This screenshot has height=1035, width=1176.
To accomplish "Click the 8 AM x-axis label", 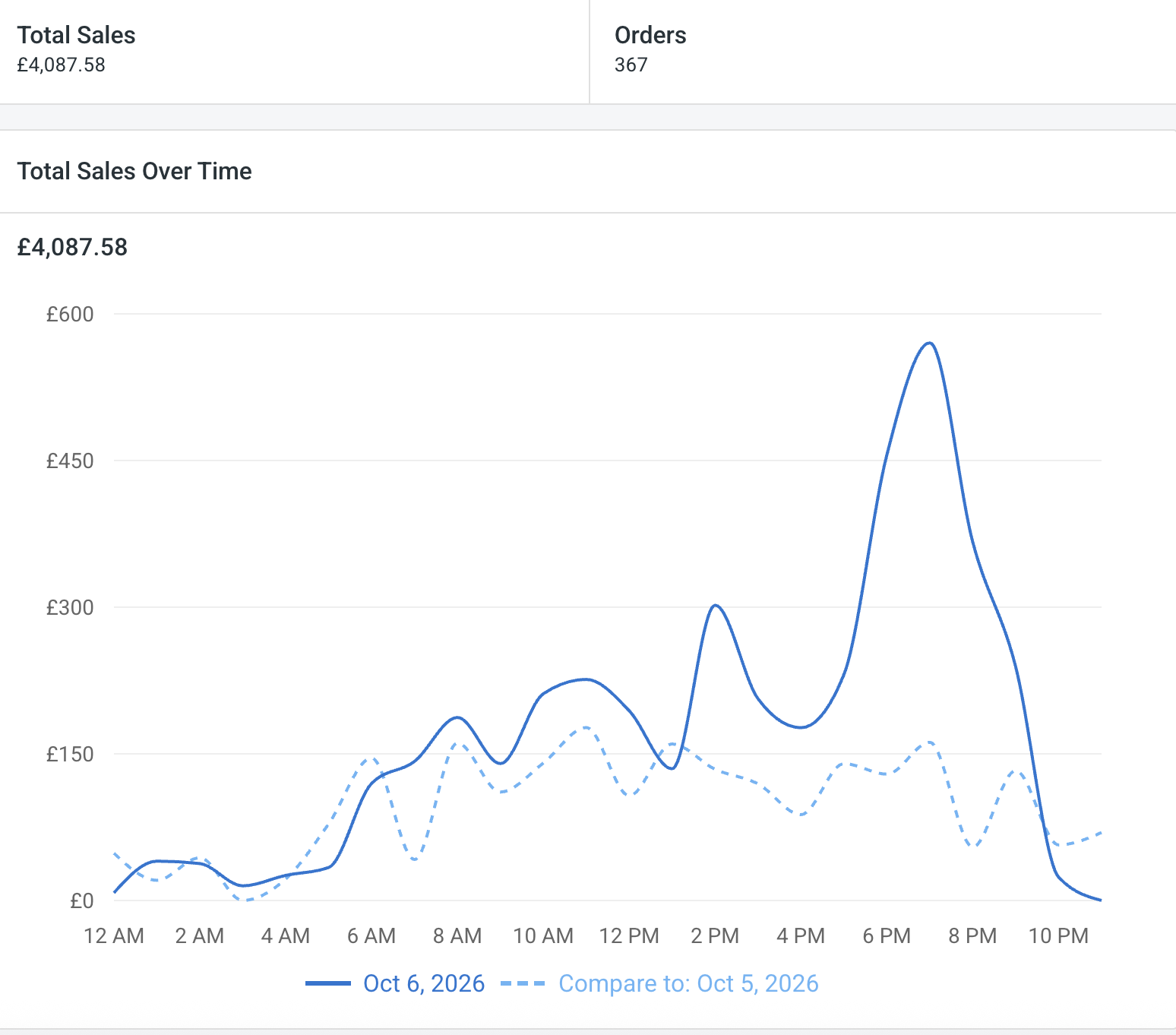I will [x=457, y=935].
